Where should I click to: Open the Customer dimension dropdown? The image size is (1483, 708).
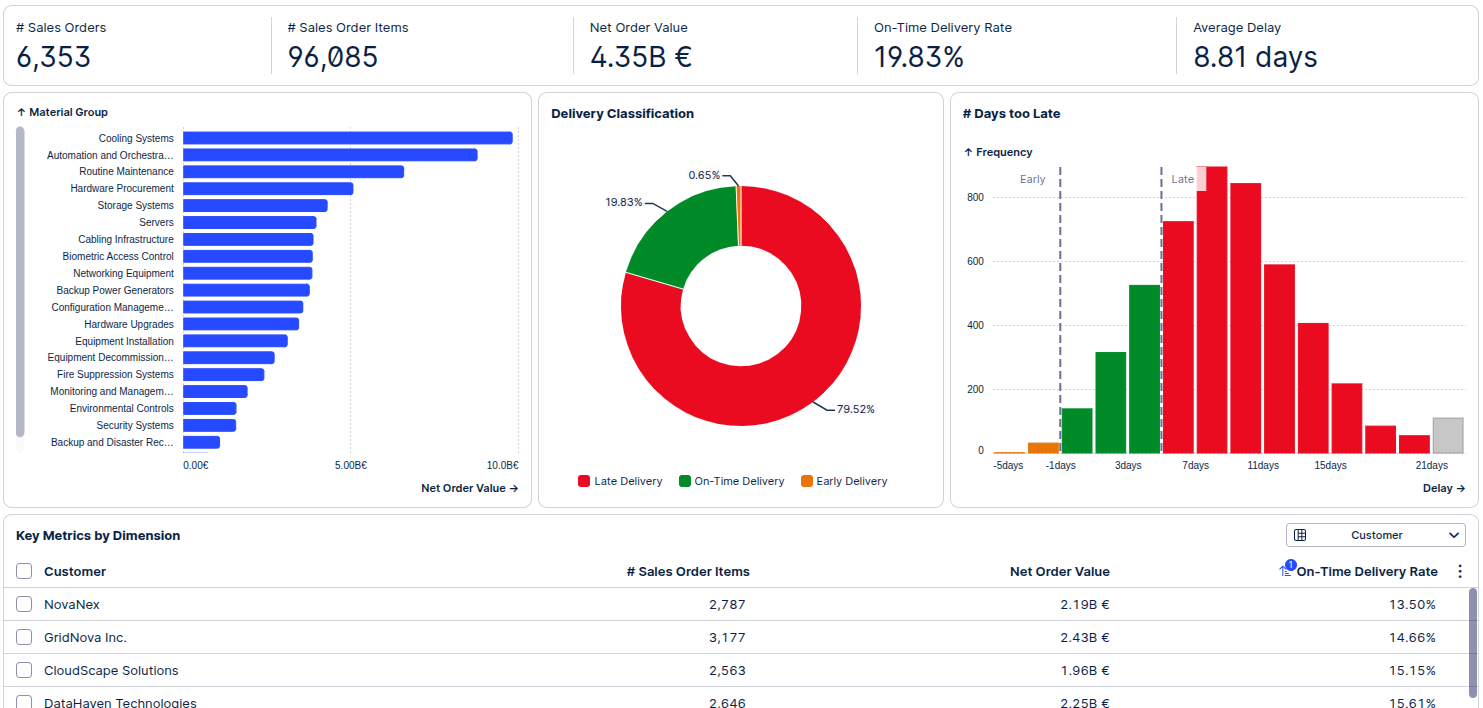[x=1376, y=535]
